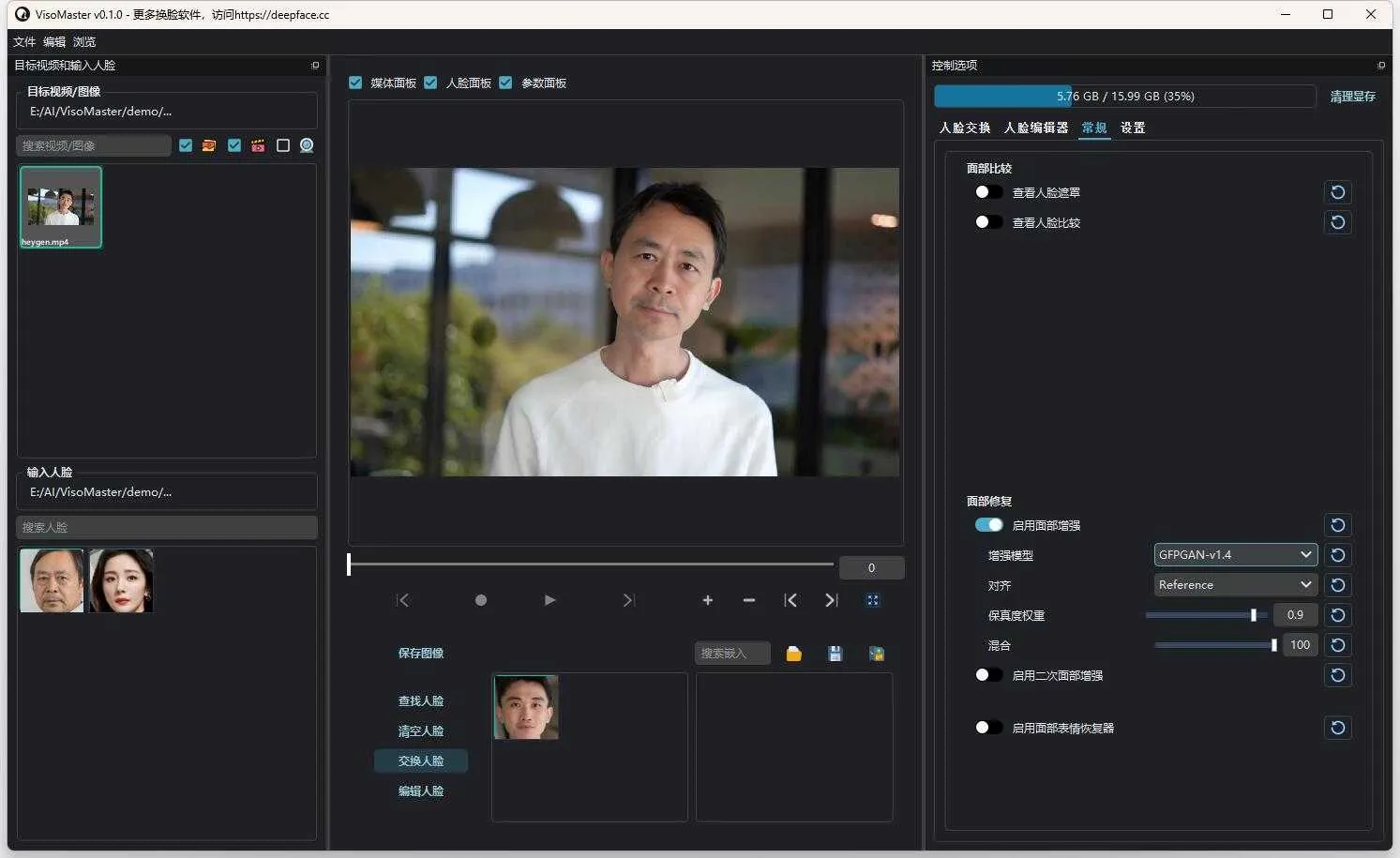Reset the 查看人脸比较 option
Image resolution: width=1400 pixels, height=858 pixels.
pos(1338,222)
